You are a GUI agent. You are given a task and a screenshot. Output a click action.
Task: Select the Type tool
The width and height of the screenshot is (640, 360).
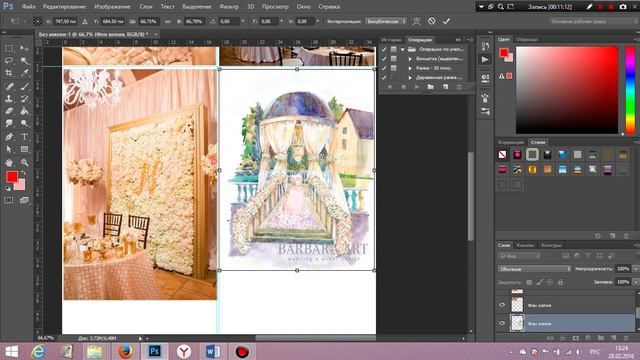tap(24, 137)
